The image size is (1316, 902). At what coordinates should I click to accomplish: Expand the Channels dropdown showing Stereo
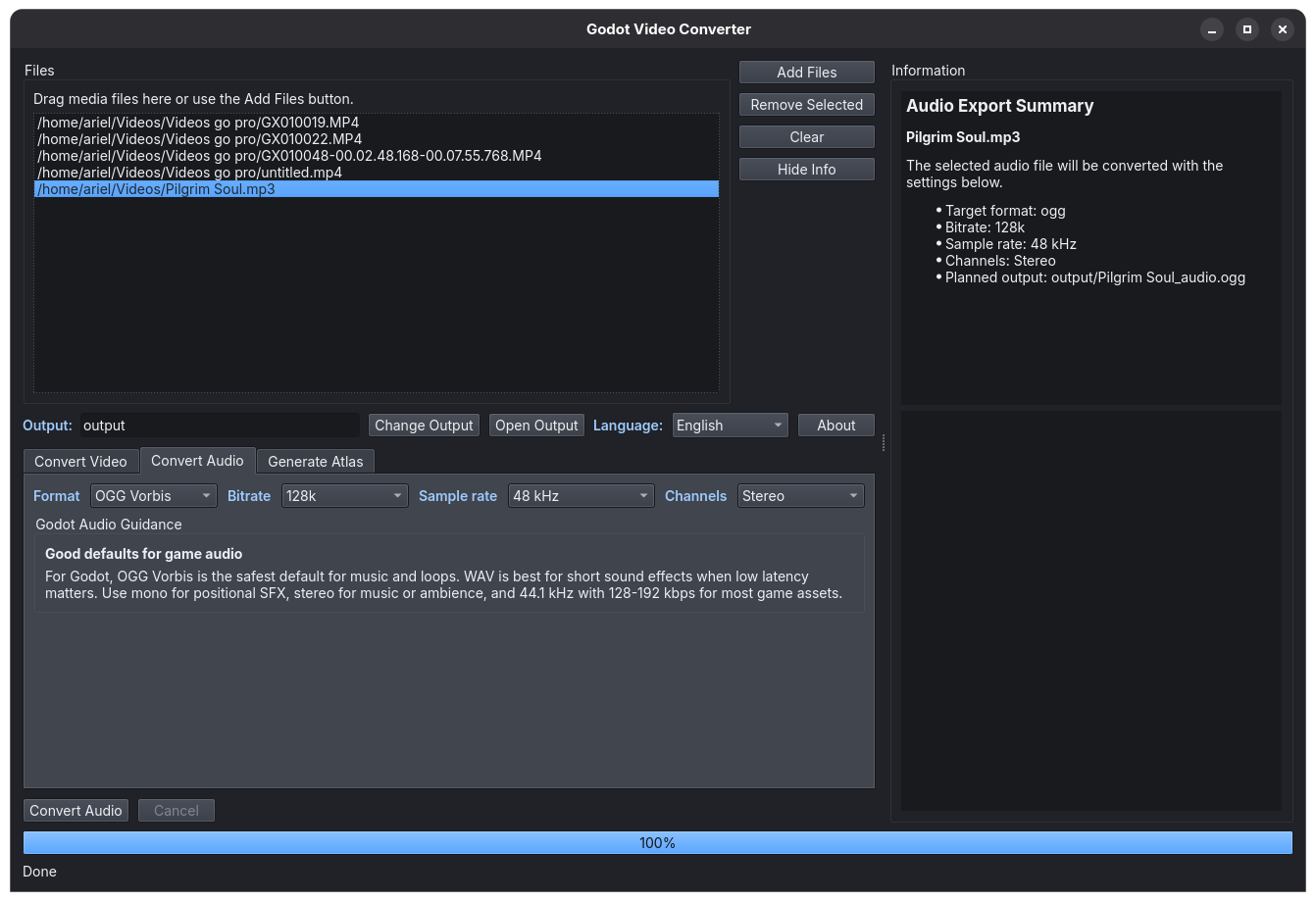pos(800,496)
